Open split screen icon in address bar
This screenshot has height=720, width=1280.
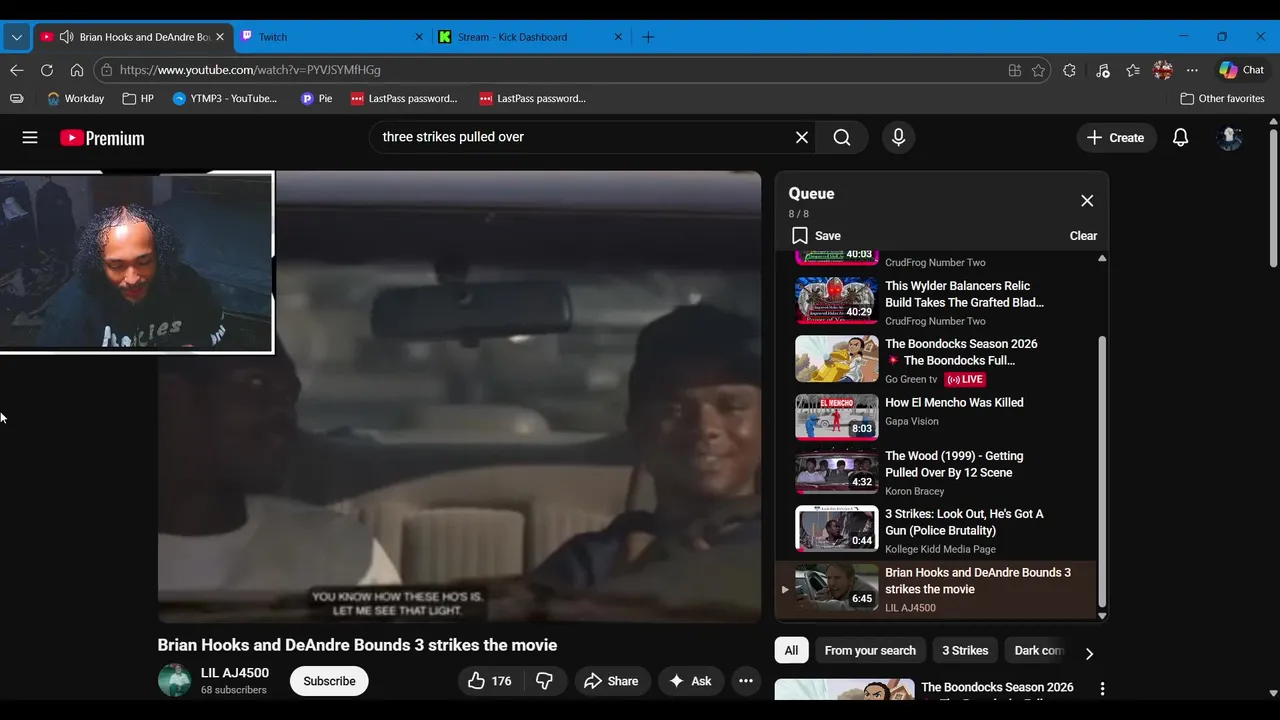[1014, 70]
